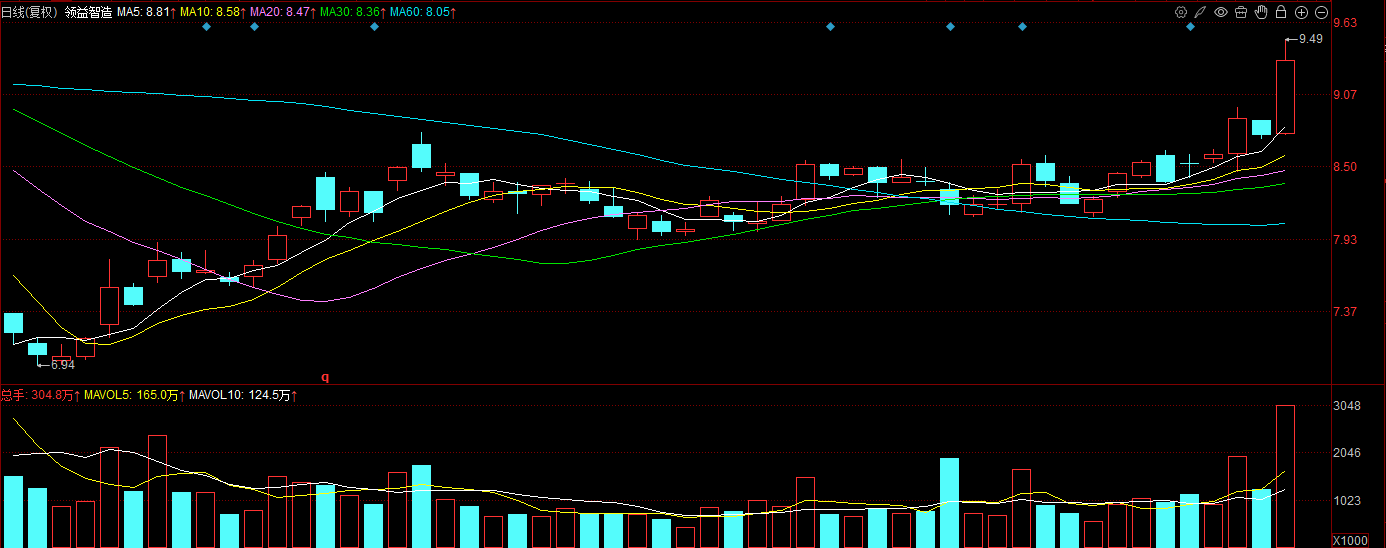This screenshot has width=1386, height=548.
Task: Select the tallest red volume bar
Action: [x=1285, y=476]
